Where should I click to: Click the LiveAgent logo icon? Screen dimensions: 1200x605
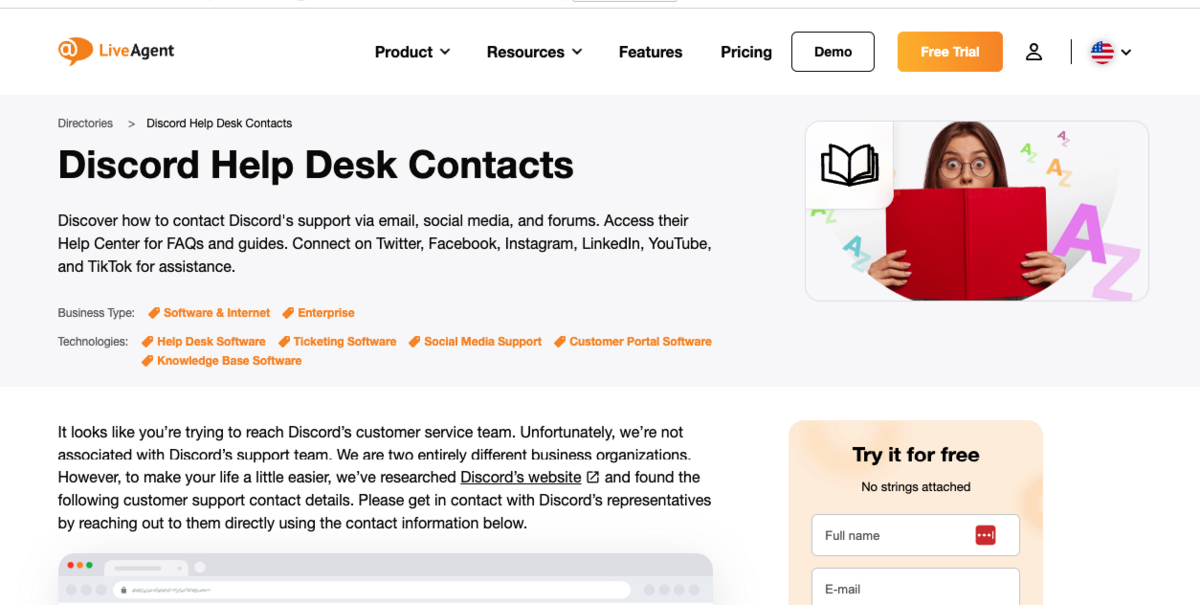coord(75,51)
